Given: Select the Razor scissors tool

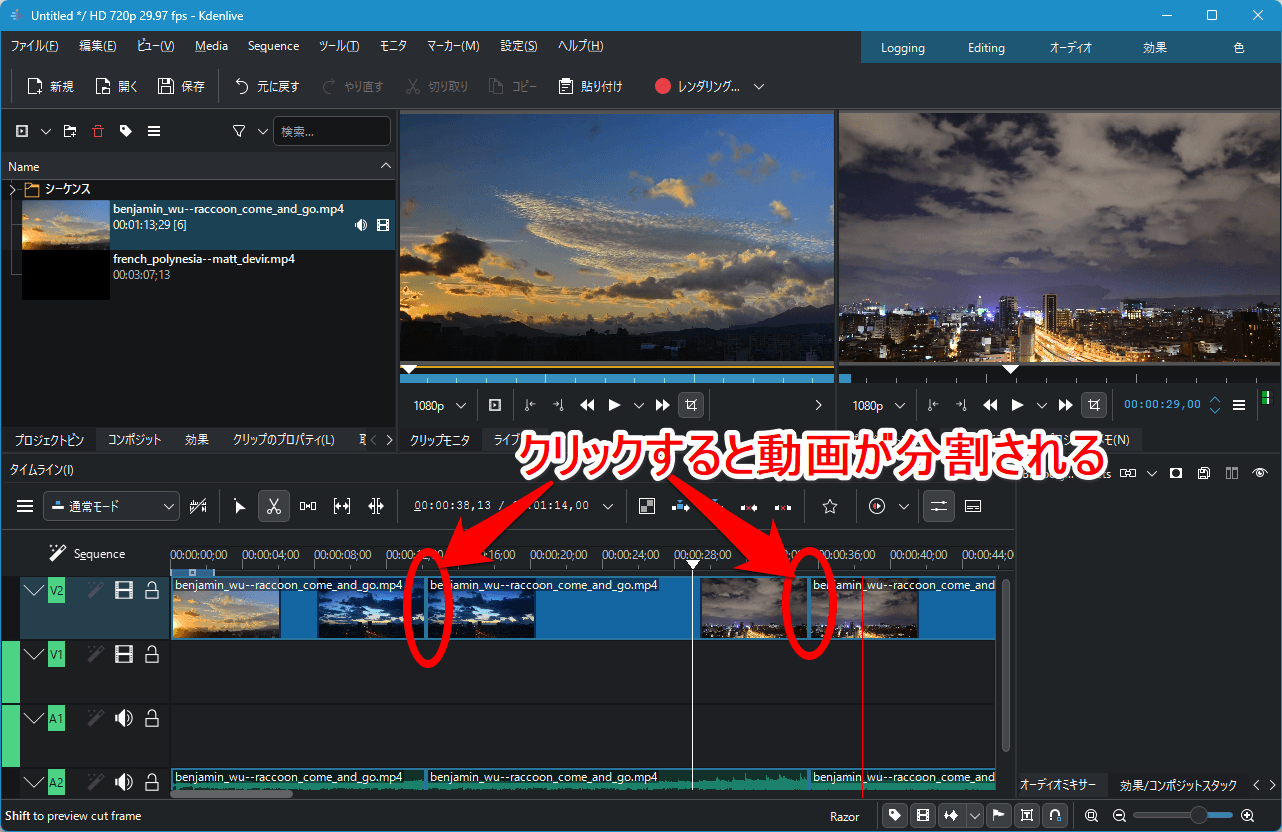Looking at the screenshot, I should point(273,506).
